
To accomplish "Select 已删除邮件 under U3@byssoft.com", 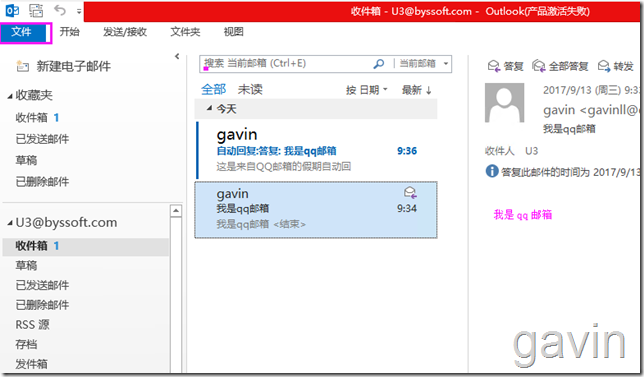I will (x=42, y=305).
